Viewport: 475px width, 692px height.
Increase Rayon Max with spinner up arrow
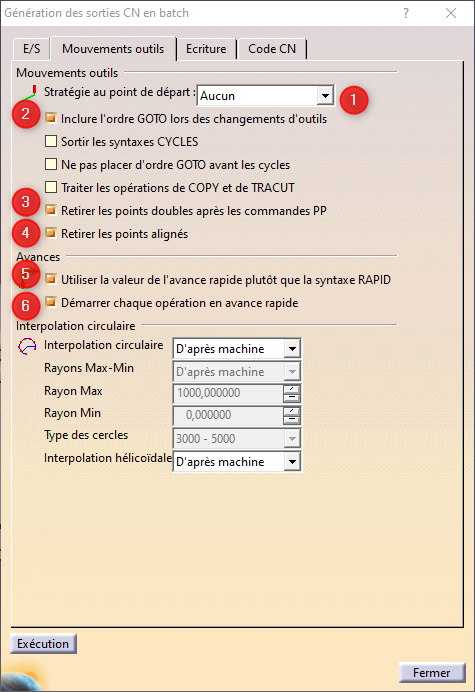coord(291,389)
